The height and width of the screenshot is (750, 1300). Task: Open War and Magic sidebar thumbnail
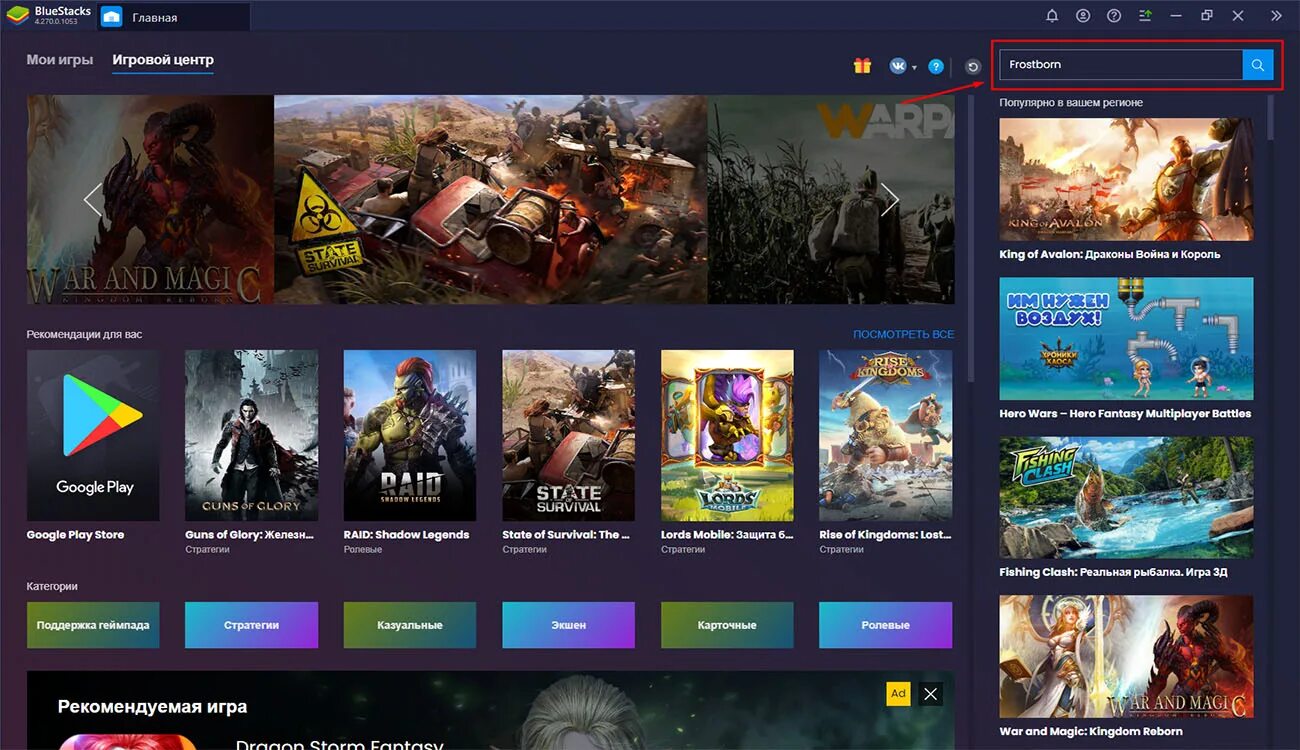(1126, 657)
